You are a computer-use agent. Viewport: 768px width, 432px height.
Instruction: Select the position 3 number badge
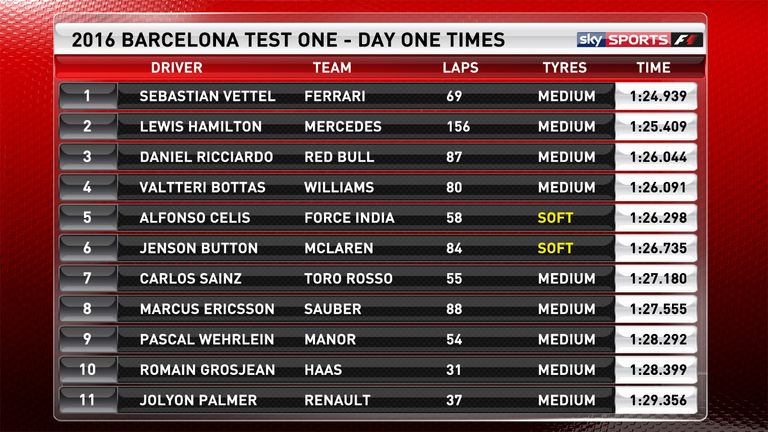tap(88, 157)
